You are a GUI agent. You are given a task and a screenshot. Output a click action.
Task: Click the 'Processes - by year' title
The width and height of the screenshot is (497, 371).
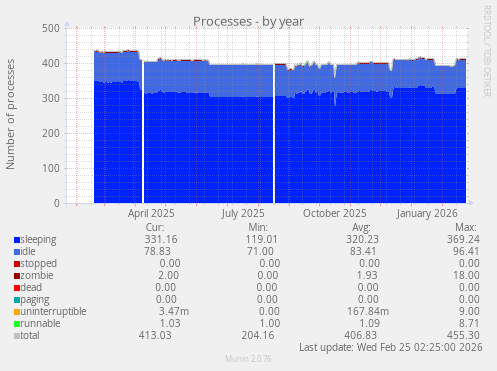click(248, 22)
